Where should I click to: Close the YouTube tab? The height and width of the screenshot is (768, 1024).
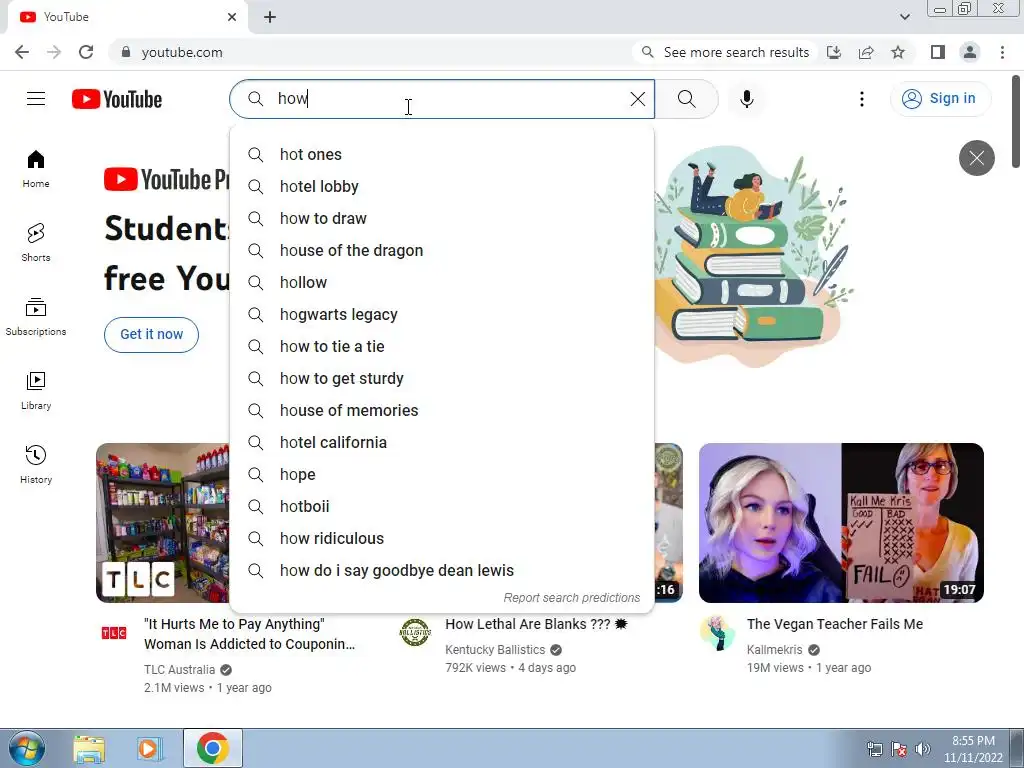tap(232, 17)
